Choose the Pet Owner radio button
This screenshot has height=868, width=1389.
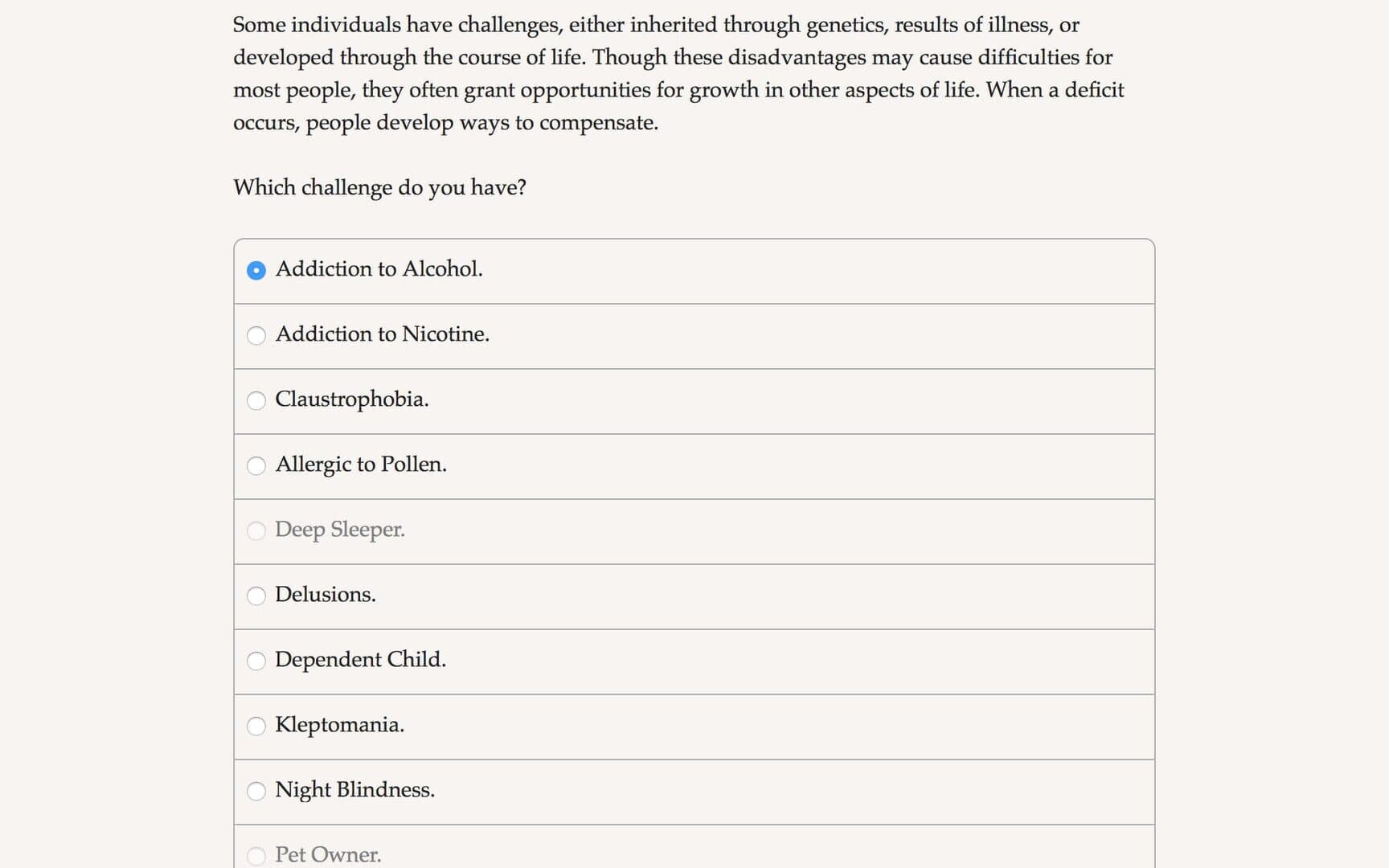tap(256, 856)
